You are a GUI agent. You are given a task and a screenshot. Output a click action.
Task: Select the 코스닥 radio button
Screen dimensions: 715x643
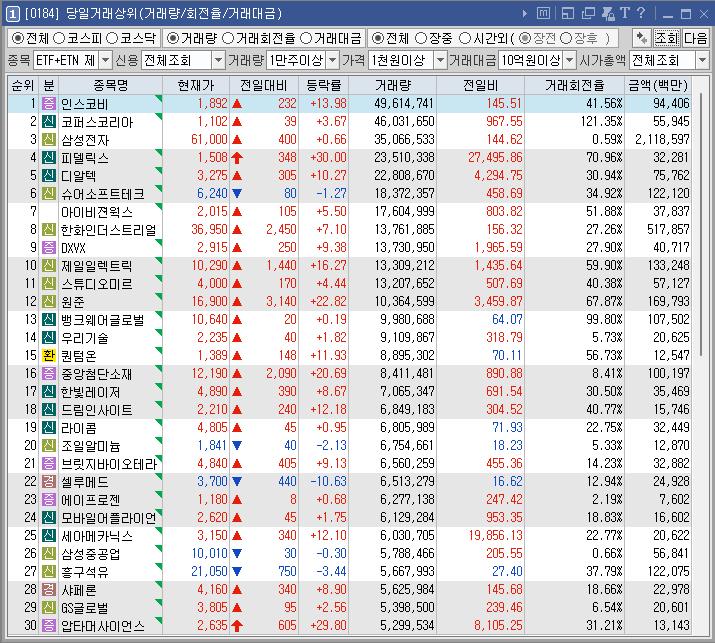coord(112,38)
